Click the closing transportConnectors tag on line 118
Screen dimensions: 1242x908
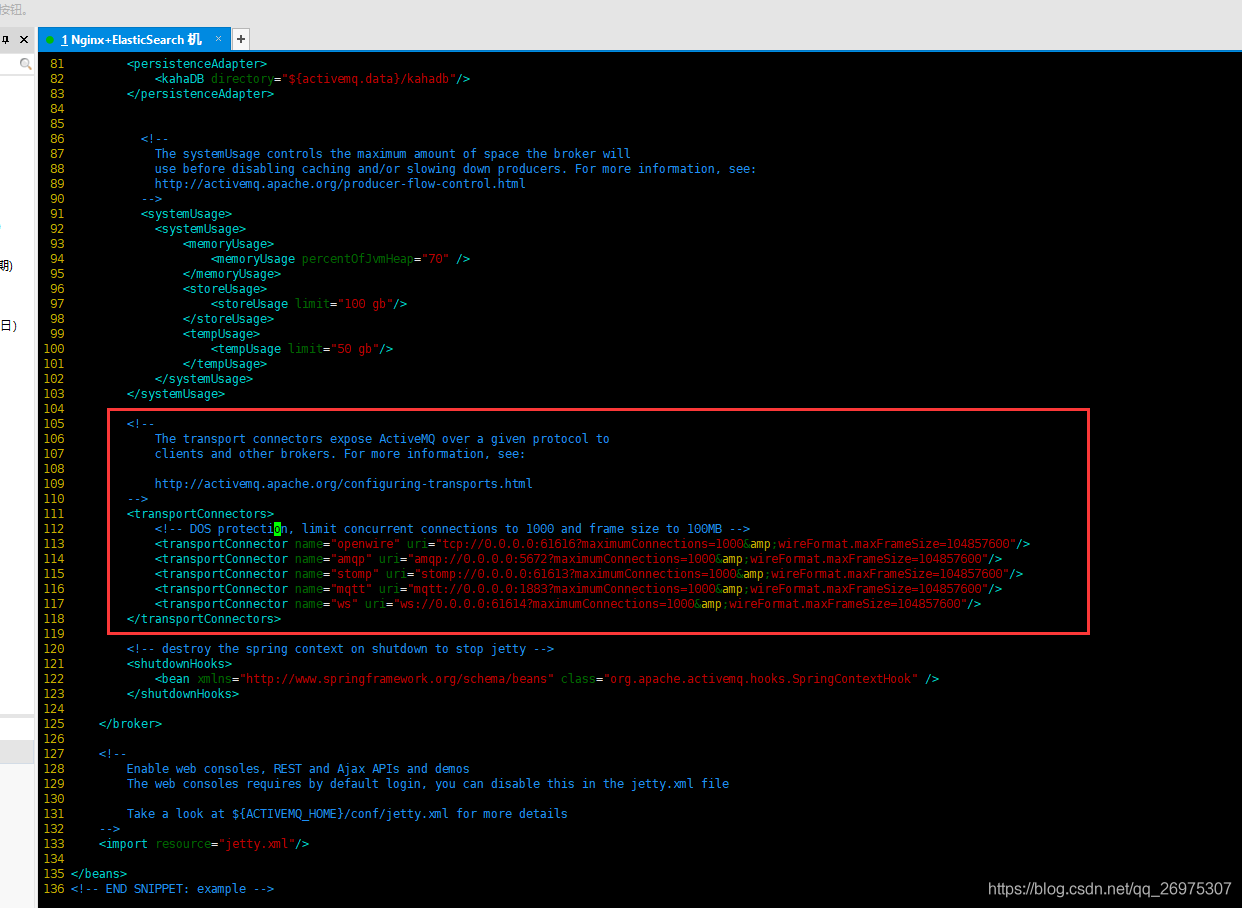[x=204, y=619]
